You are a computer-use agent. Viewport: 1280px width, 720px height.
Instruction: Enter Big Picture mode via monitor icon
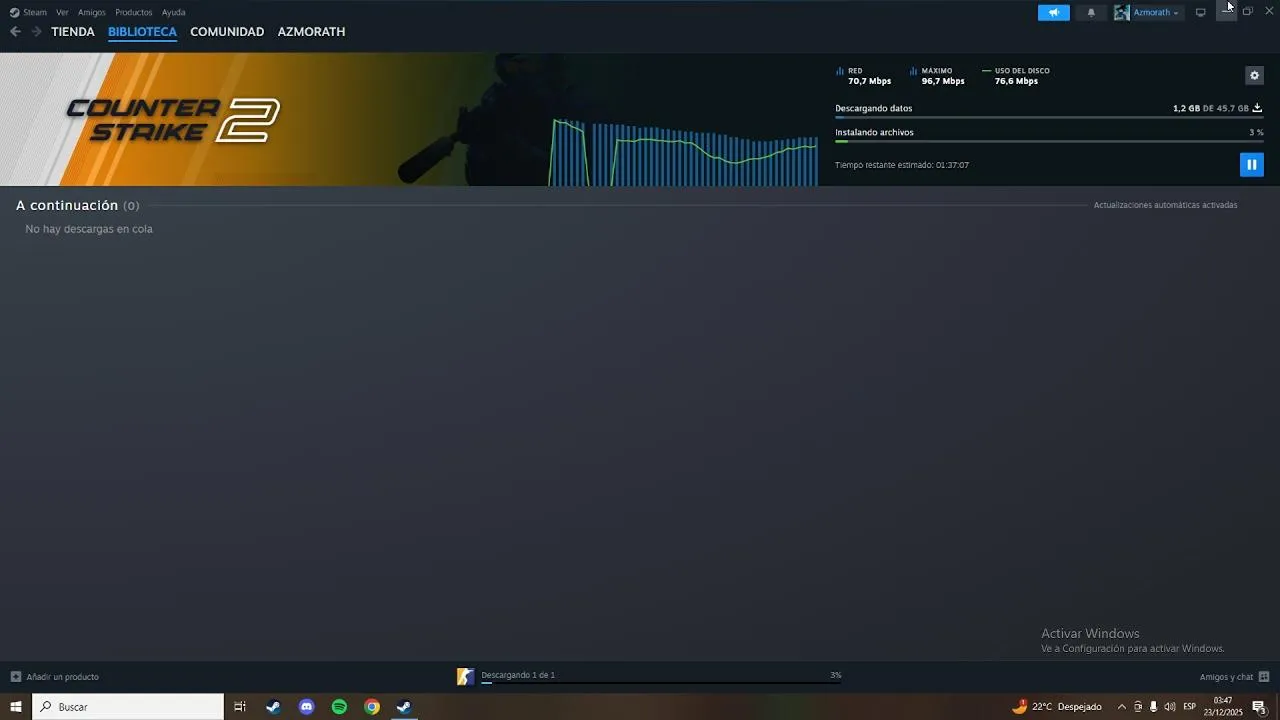point(1201,12)
